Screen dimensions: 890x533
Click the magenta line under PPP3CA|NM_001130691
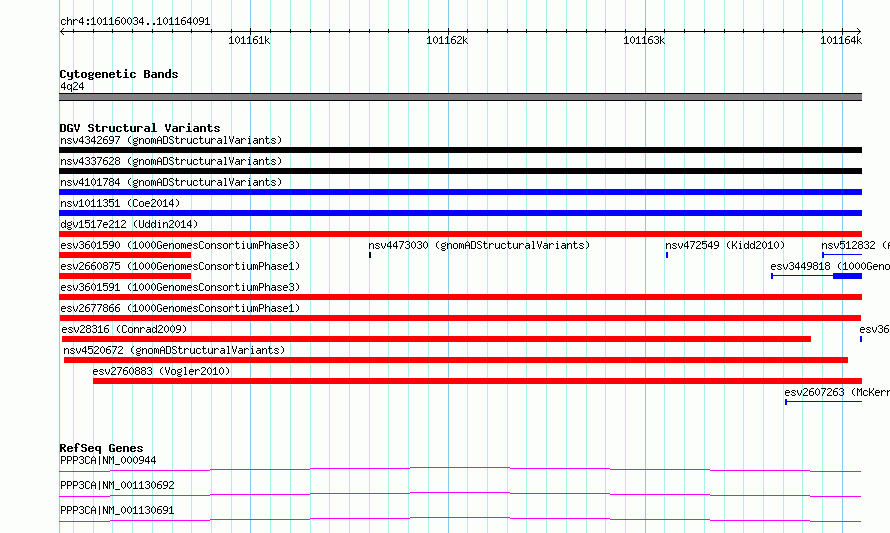click(x=460, y=519)
